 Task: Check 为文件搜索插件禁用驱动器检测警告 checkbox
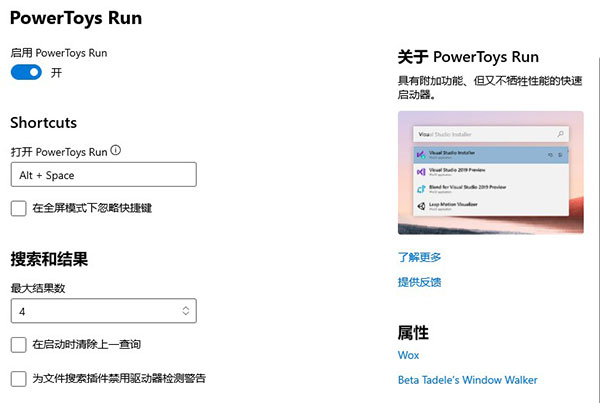point(18,379)
